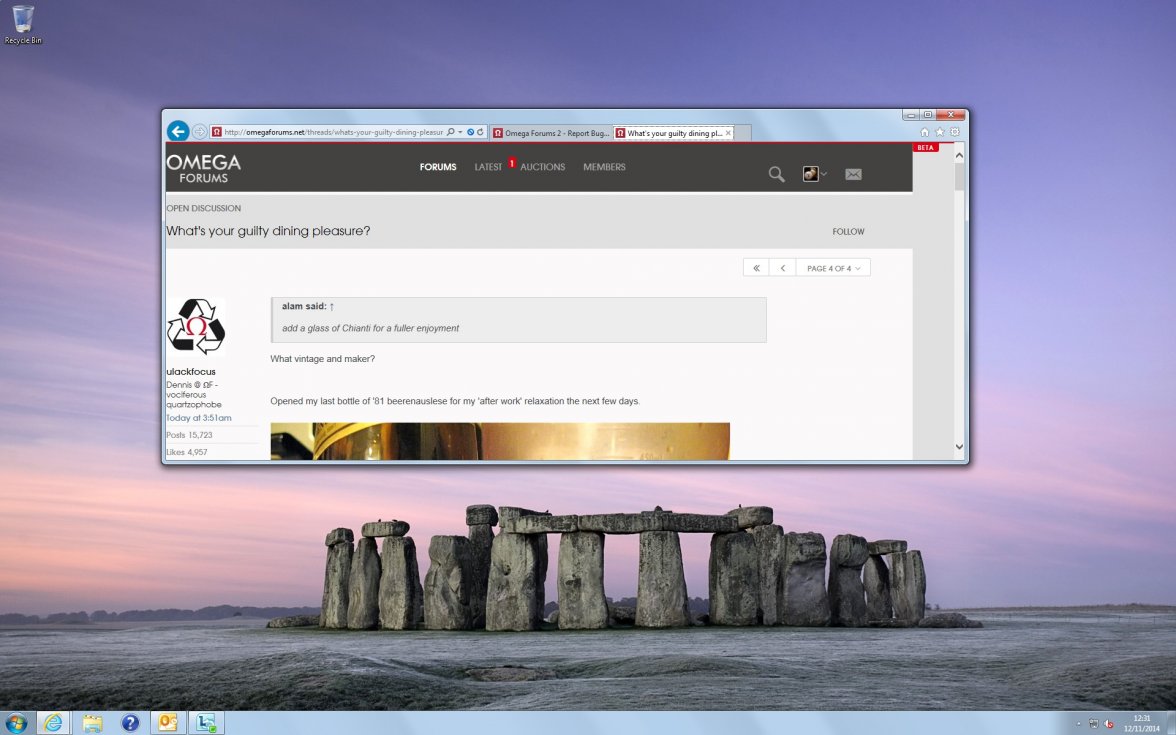Open Internet Explorer favorites star
Image resolution: width=1176 pixels, height=735 pixels.
[938, 131]
